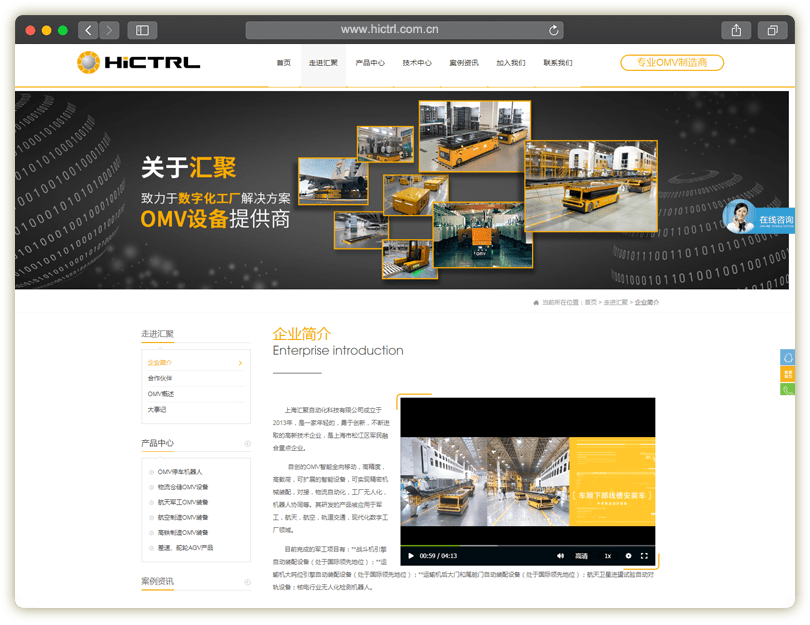Screen dimensions: 810x625
Task: Open 在线咨询 online consultation button
Action: click(760, 218)
